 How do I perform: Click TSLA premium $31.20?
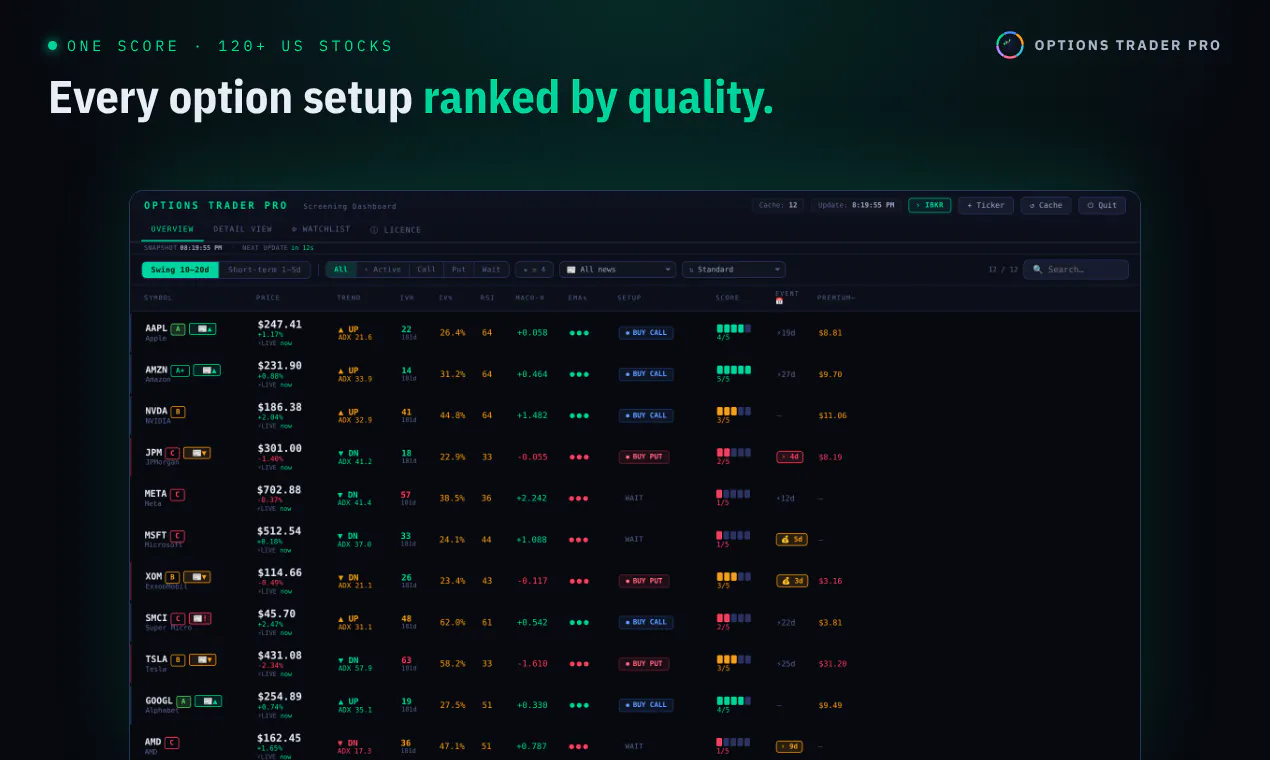click(x=832, y=664)
